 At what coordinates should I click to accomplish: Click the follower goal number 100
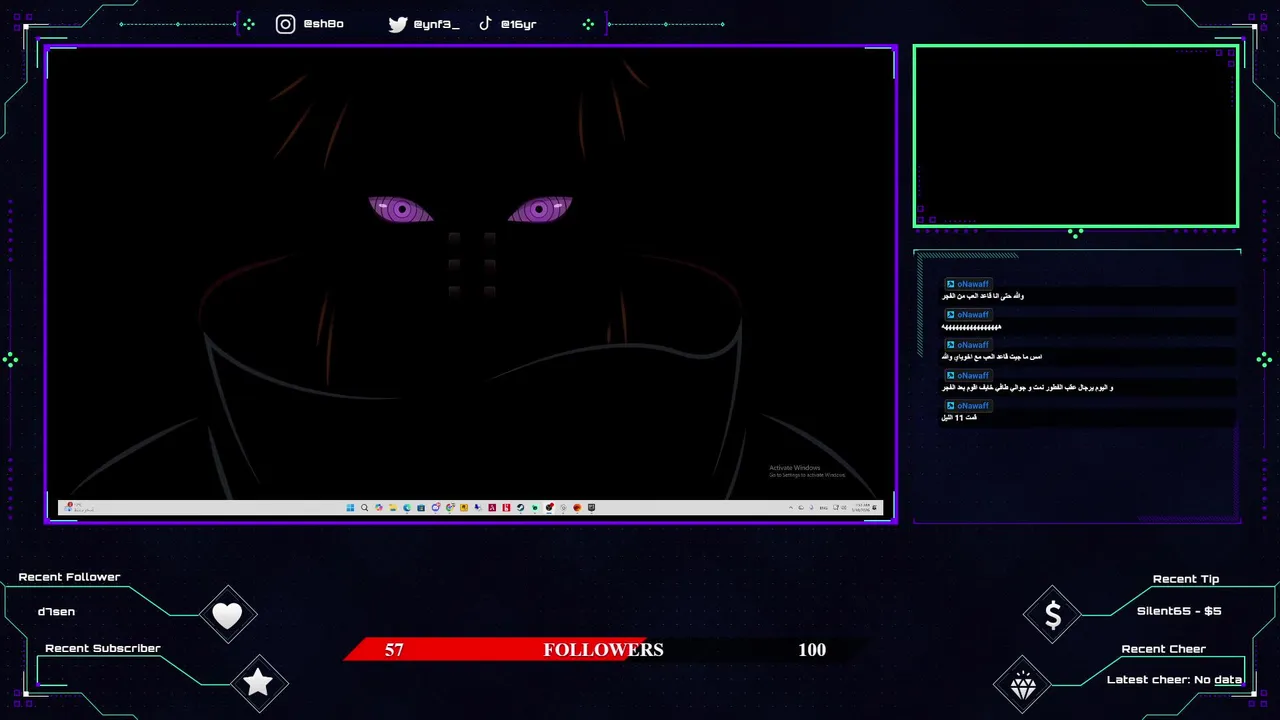pos(812,650)
